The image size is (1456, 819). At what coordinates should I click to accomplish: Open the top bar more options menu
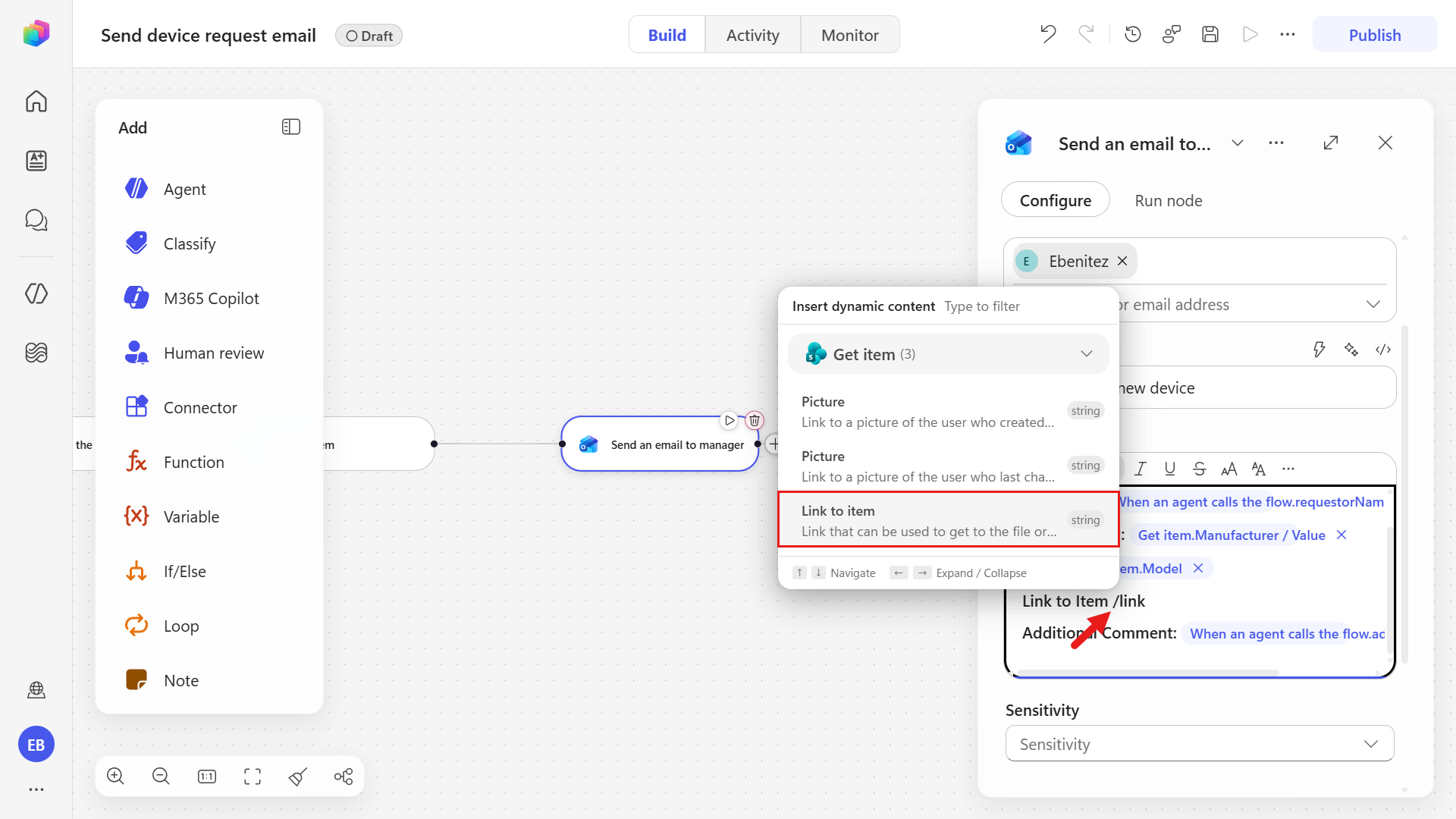(1288, 34)
